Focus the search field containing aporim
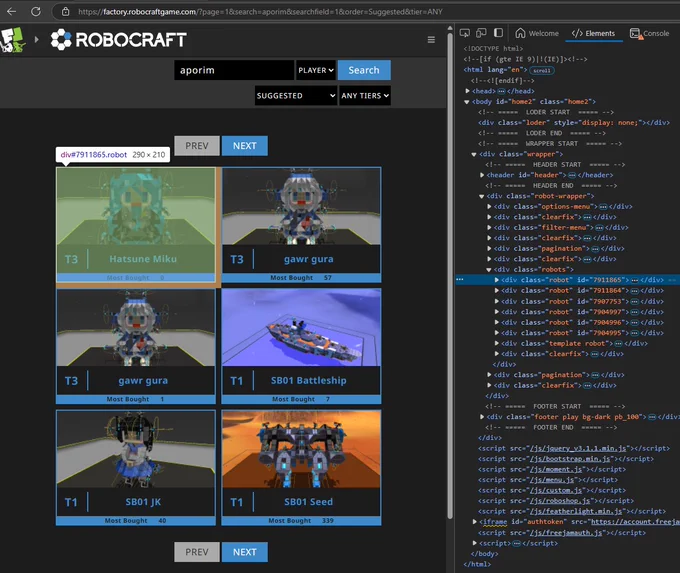 click(x=234, y=70)
